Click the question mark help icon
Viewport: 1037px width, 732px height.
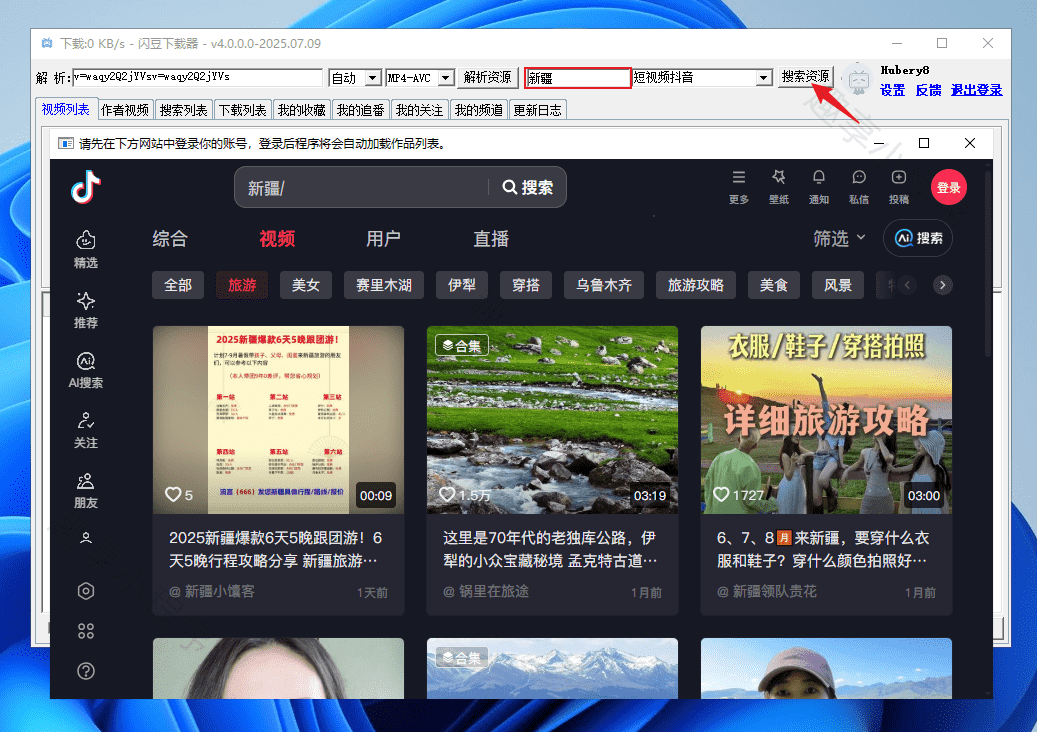coord(86,671)
